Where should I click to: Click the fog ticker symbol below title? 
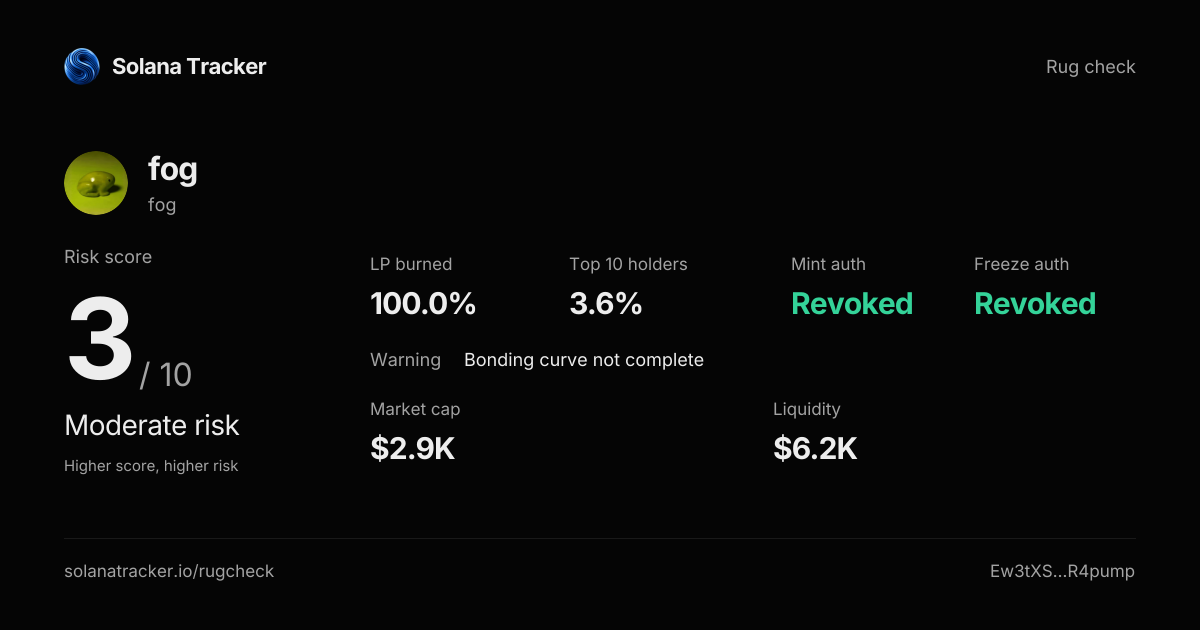click(162, 205)
